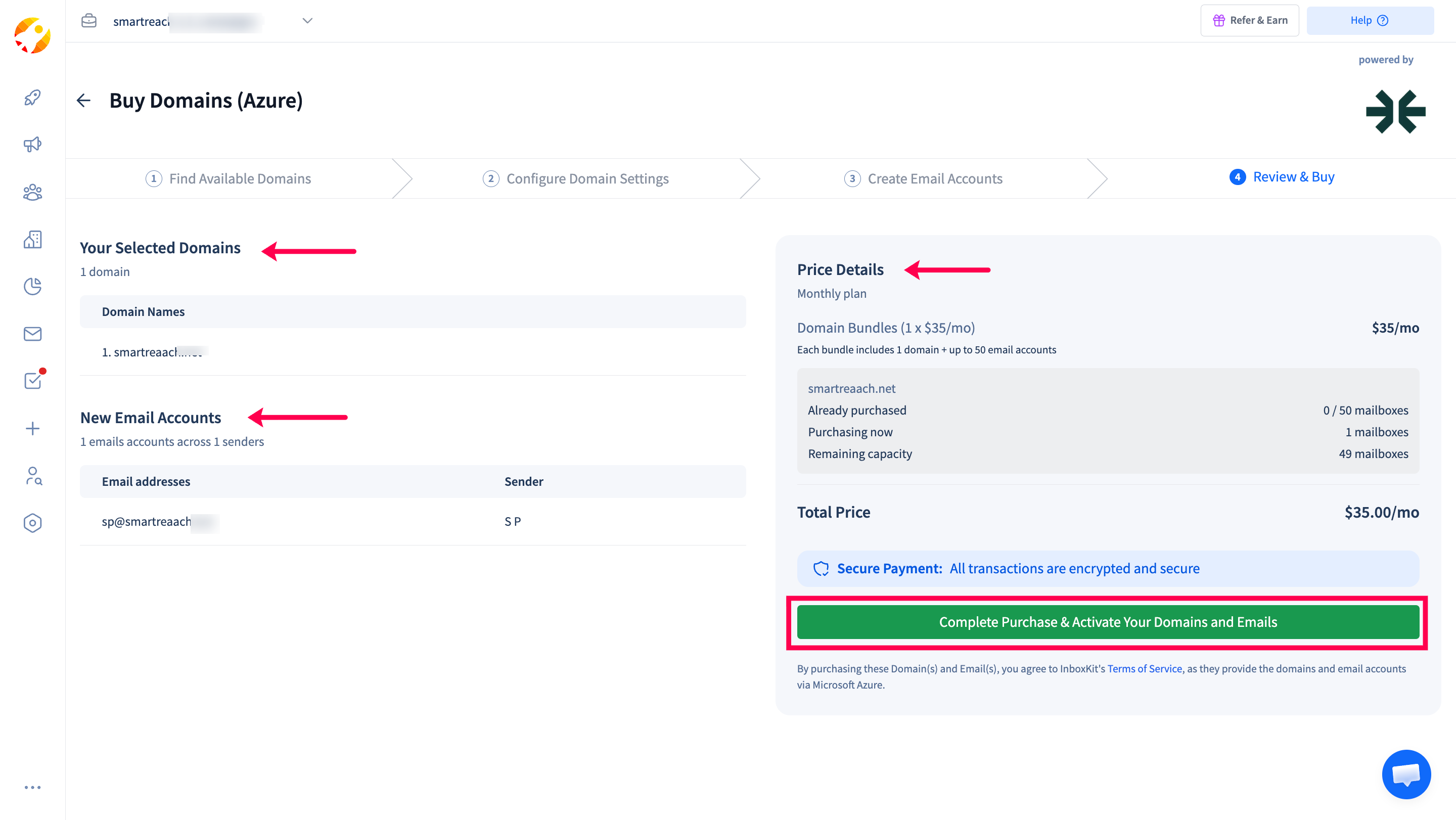The image size is (1456, 820).
Task: Click the plus icon in sidebar
Action: pyautogui.click(x=32, y=428)
